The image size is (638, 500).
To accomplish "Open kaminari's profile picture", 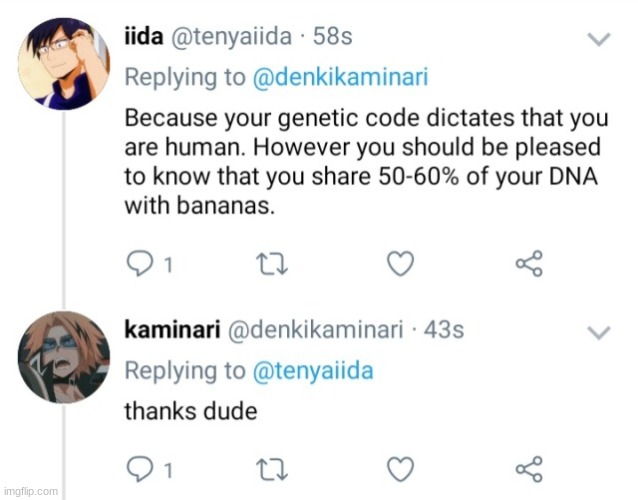I will pos(63,357).
